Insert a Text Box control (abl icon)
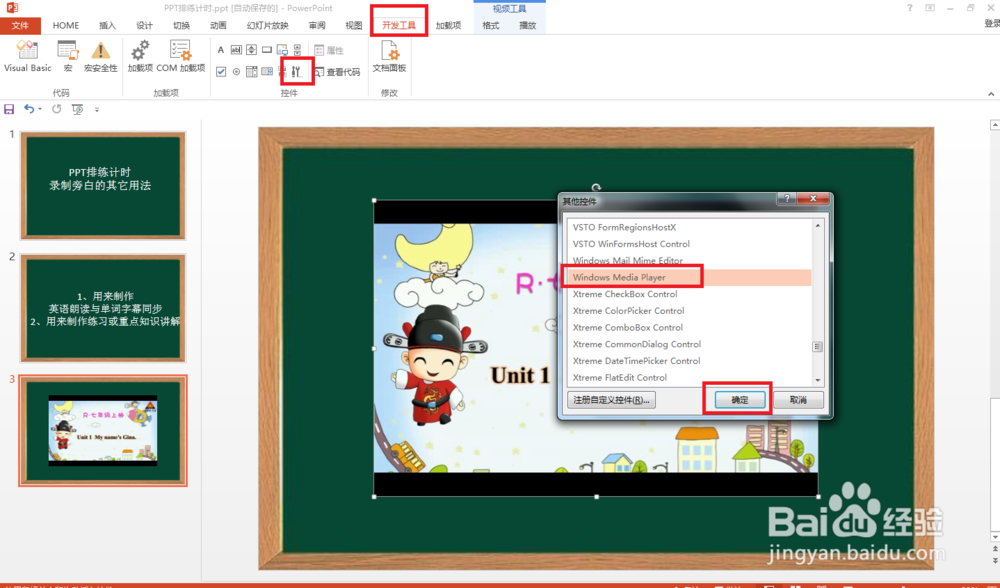This screenshot has height=588, width=1000. 236,50
